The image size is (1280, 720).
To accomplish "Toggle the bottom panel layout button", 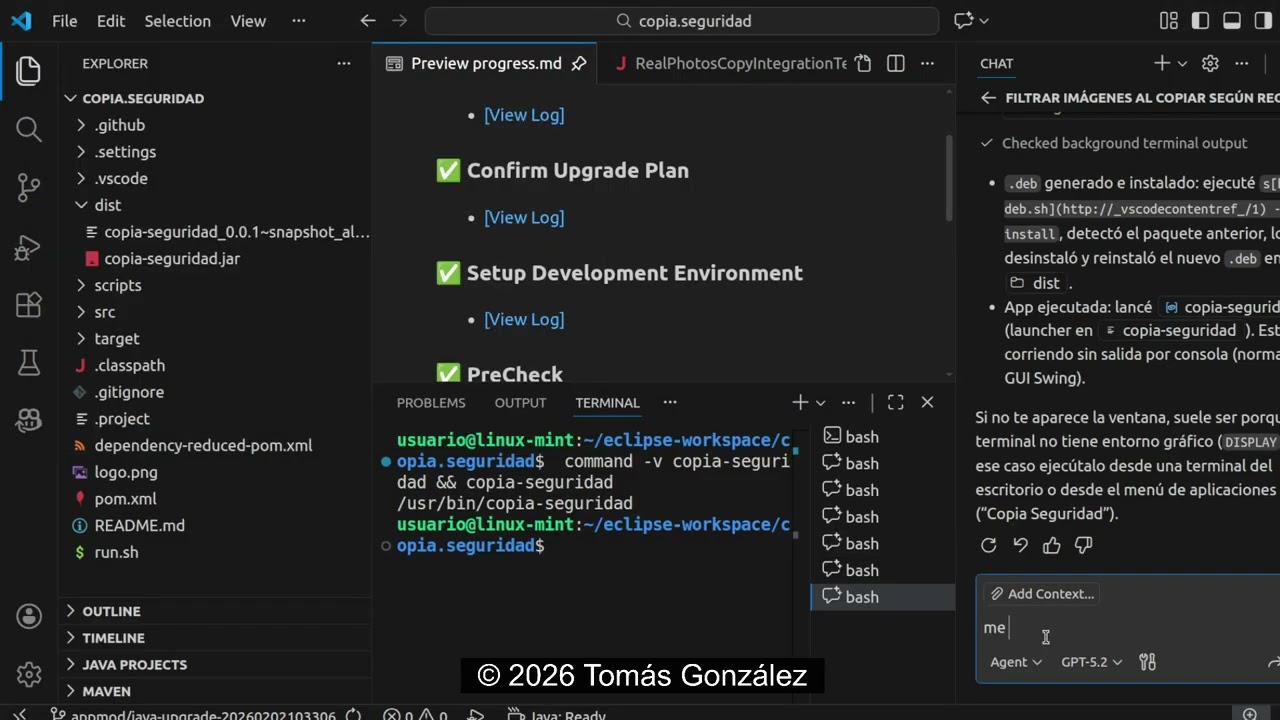I will pyautogui.click(x=1232, y=21).
